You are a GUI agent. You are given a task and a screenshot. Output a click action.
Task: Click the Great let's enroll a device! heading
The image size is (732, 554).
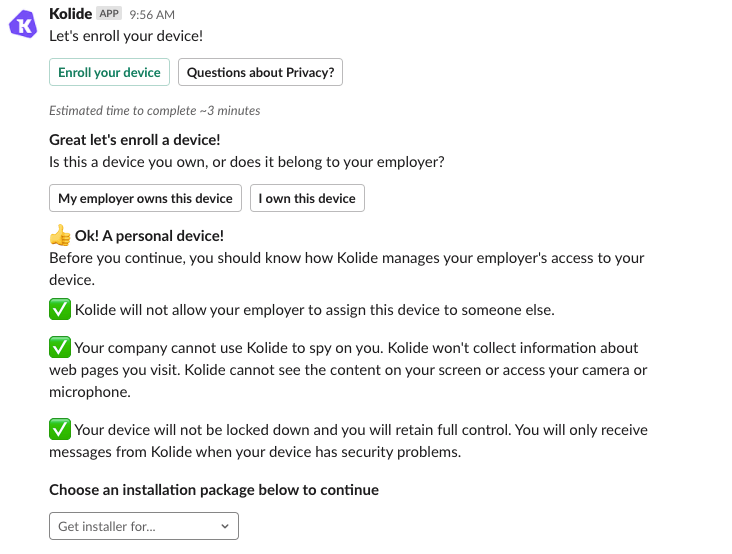(x=134, y=140)
